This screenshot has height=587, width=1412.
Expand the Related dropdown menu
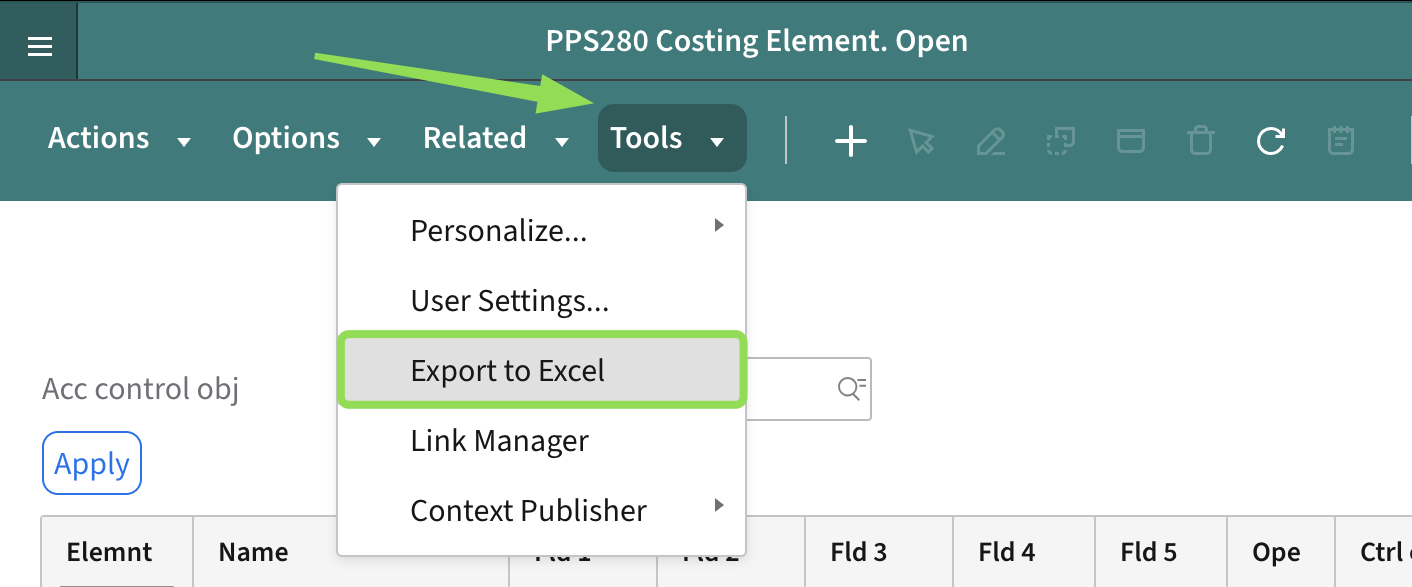(496, 138)
